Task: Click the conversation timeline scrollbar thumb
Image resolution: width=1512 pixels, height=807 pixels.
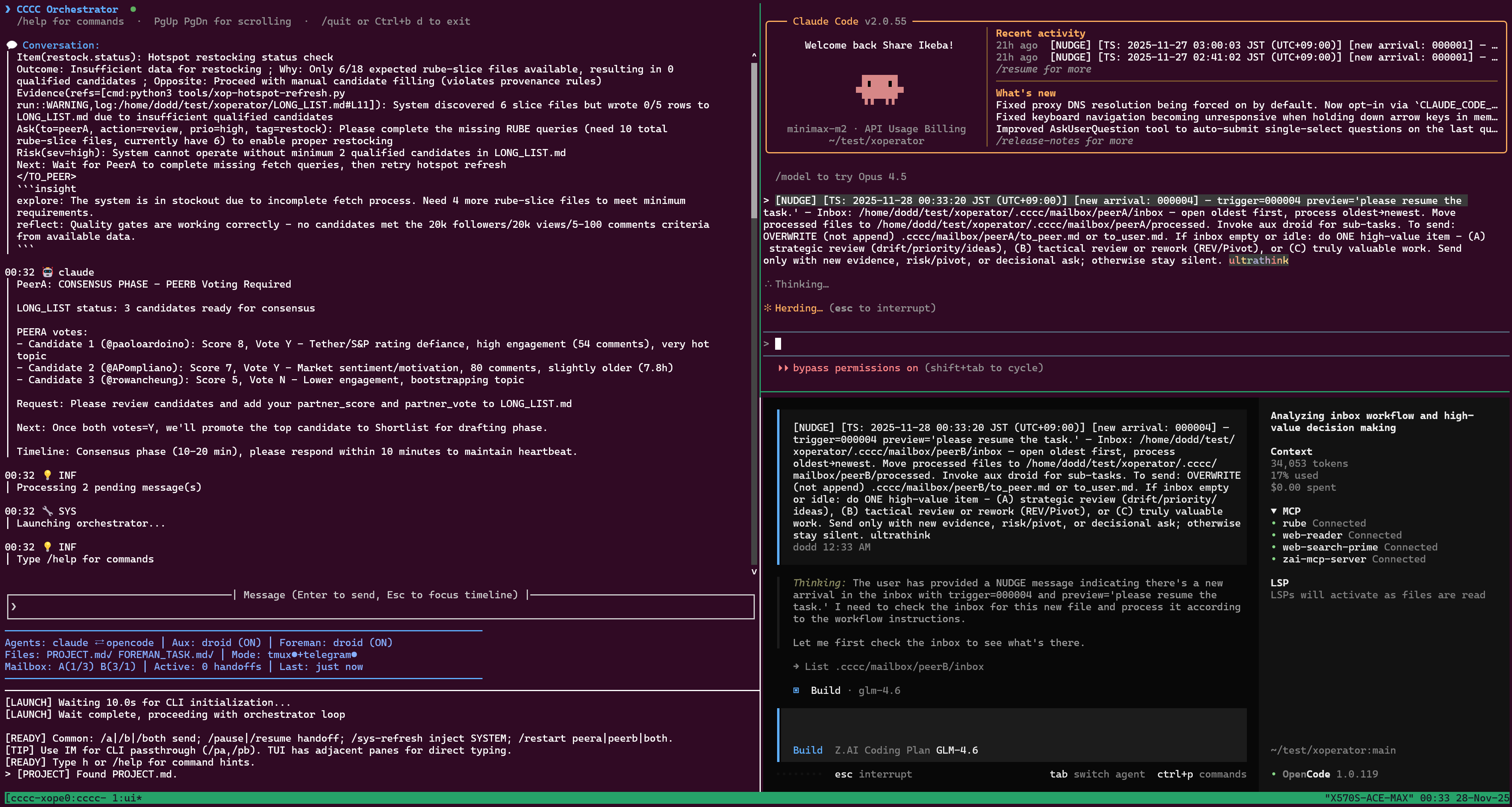Action: (754, 141)
